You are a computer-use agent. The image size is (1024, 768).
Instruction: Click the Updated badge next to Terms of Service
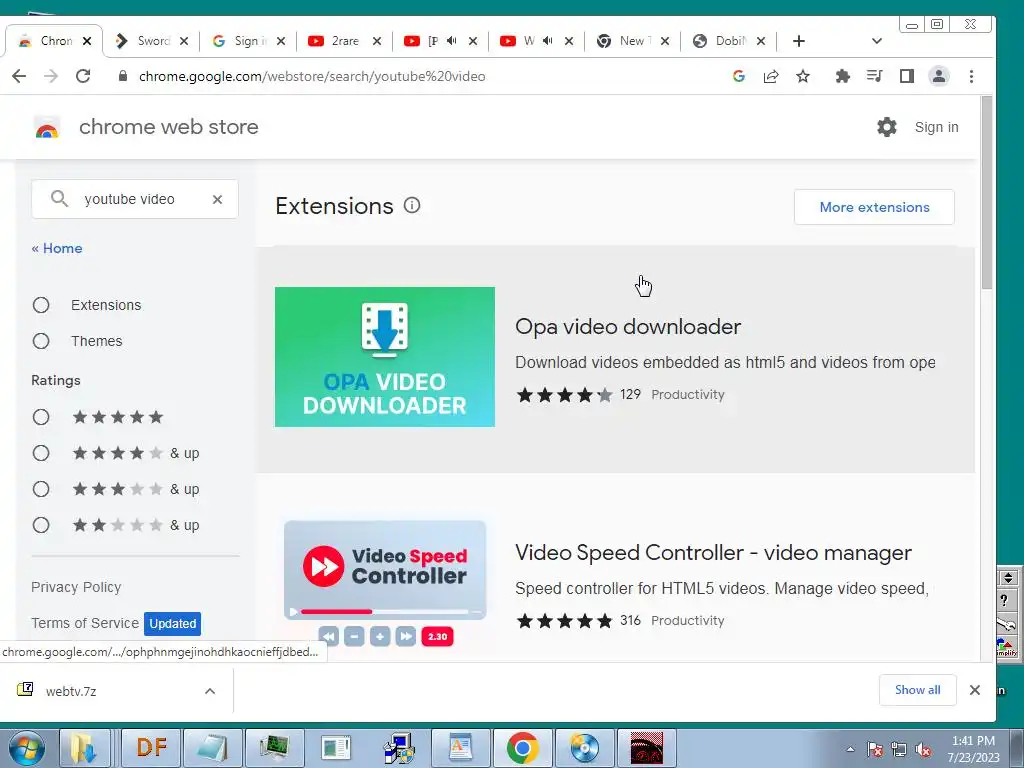(x=172, y=624)
